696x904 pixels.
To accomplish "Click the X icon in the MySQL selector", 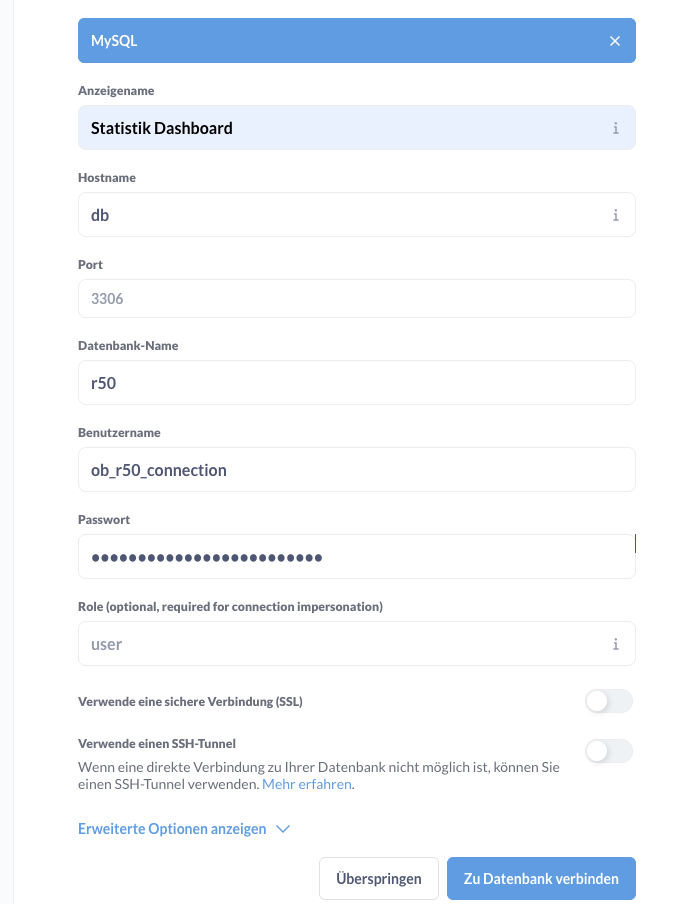I will pyautogui.click(x=615, y=41).
